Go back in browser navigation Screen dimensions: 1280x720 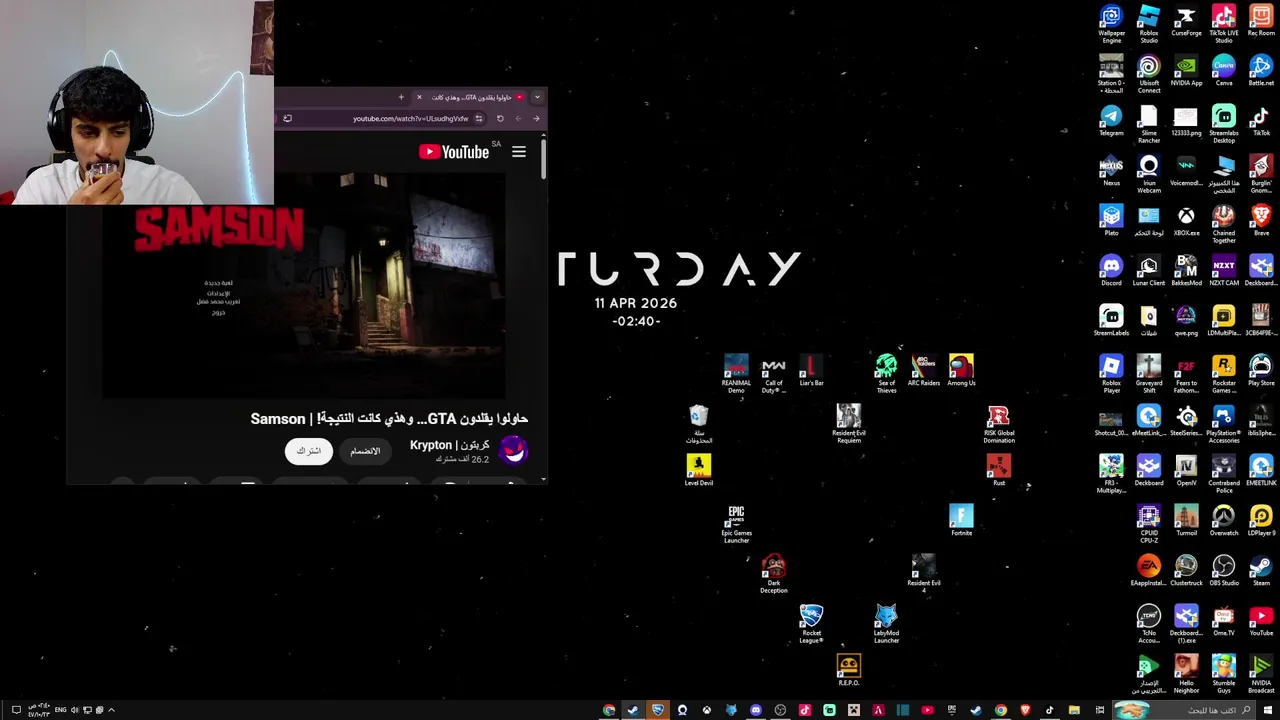point(536,118)
